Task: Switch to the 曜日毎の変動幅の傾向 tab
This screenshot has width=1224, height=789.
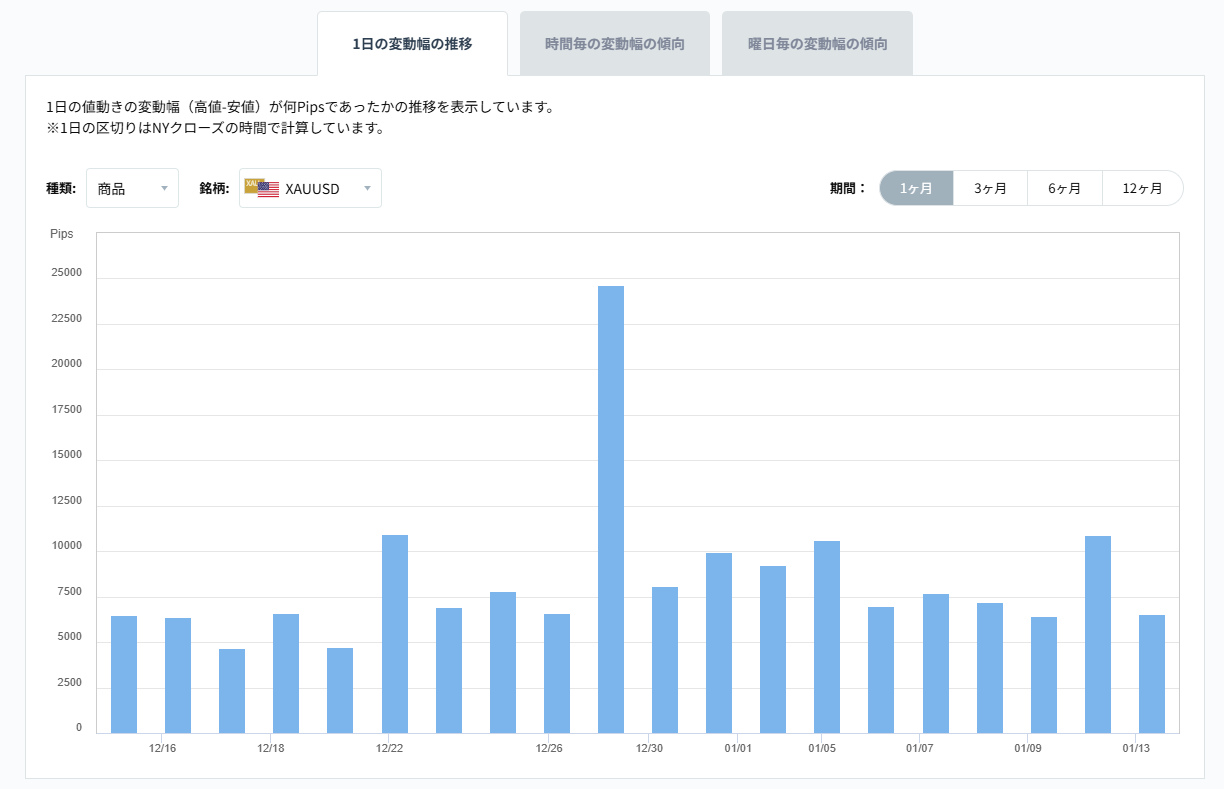Action: click(x=816, y=43)
